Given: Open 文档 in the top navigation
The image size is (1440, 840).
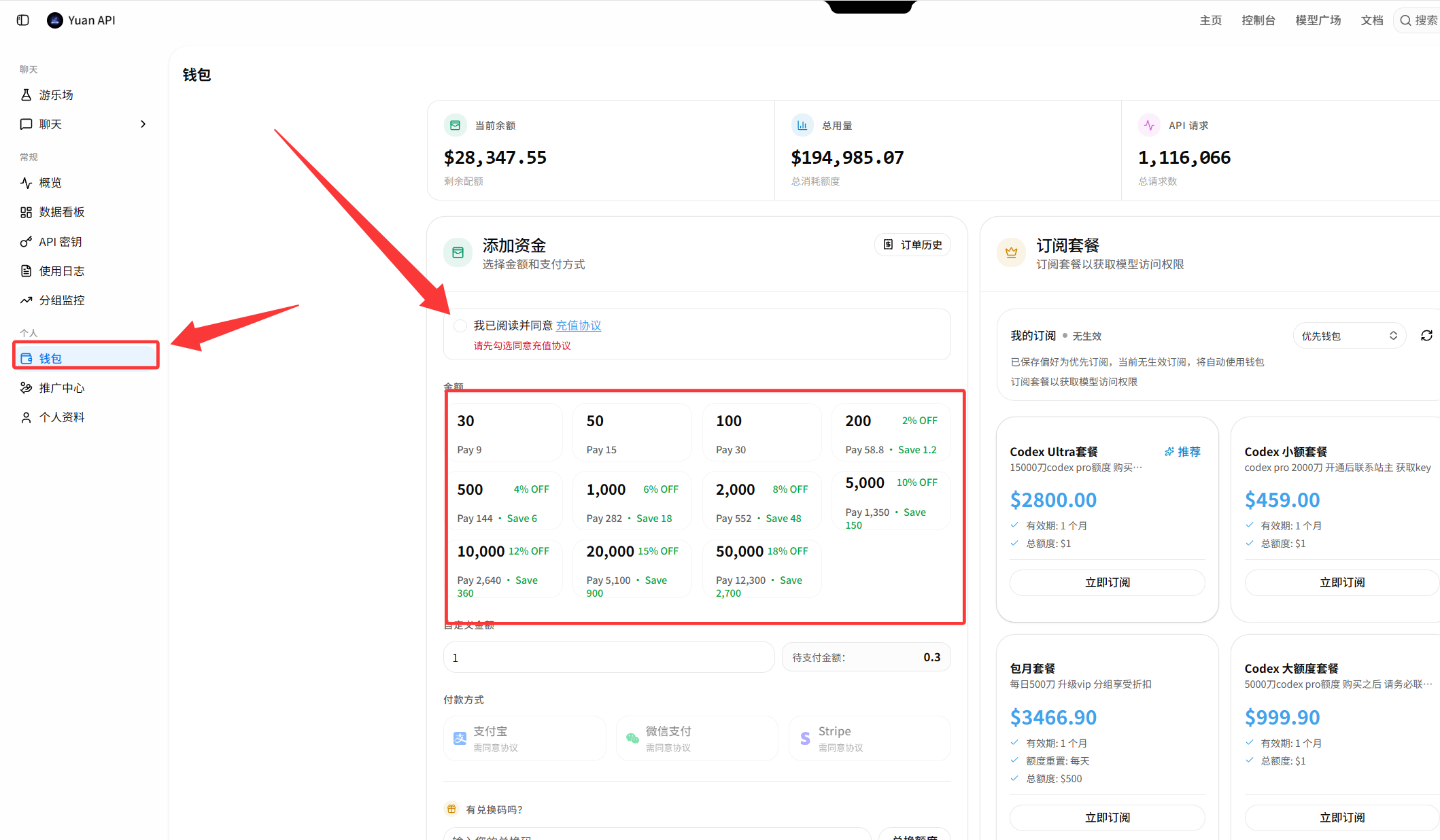Looking at the screenshot, I should [x=1372, y=20].
